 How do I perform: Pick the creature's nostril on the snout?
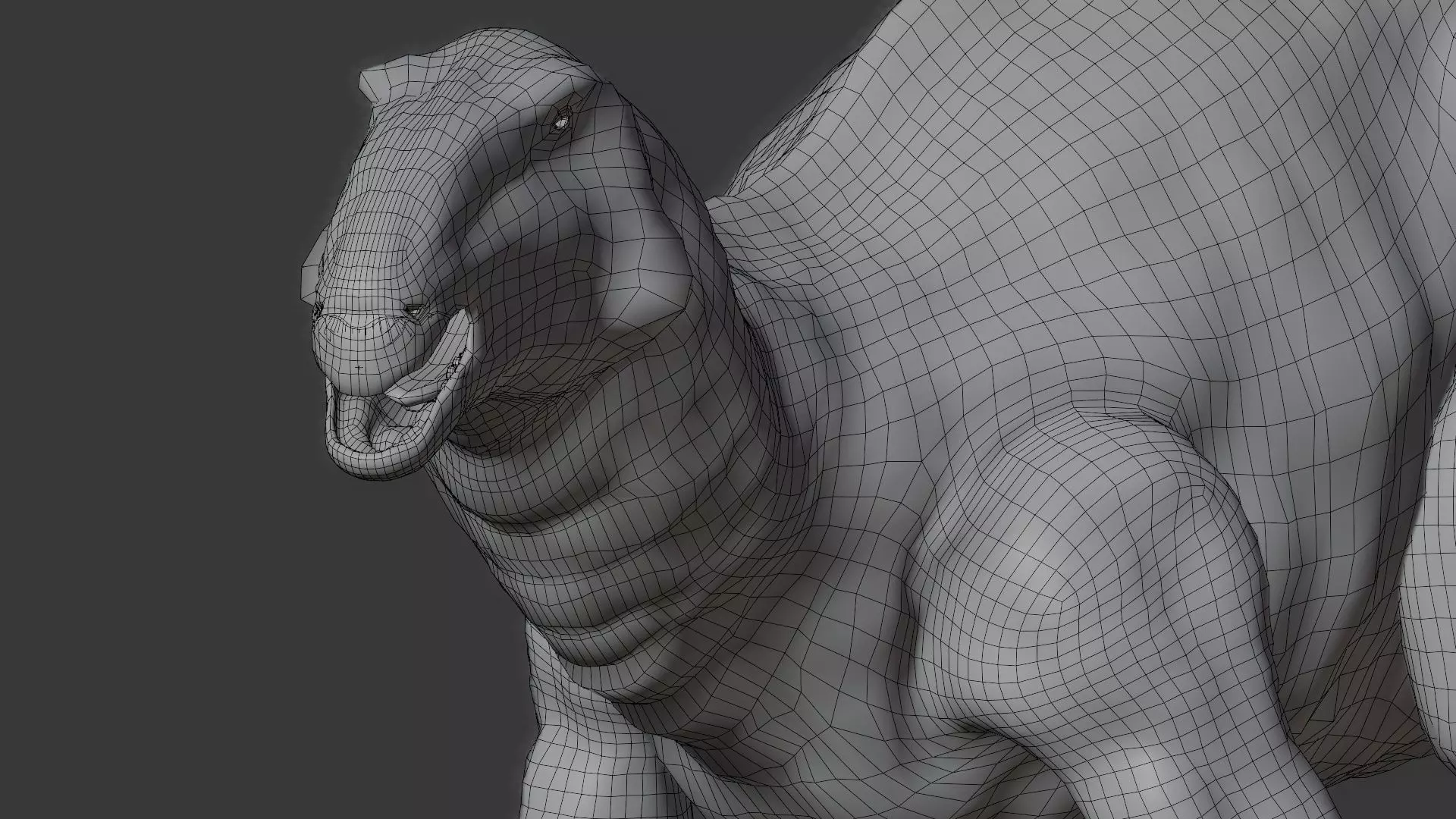pos(416,311)
